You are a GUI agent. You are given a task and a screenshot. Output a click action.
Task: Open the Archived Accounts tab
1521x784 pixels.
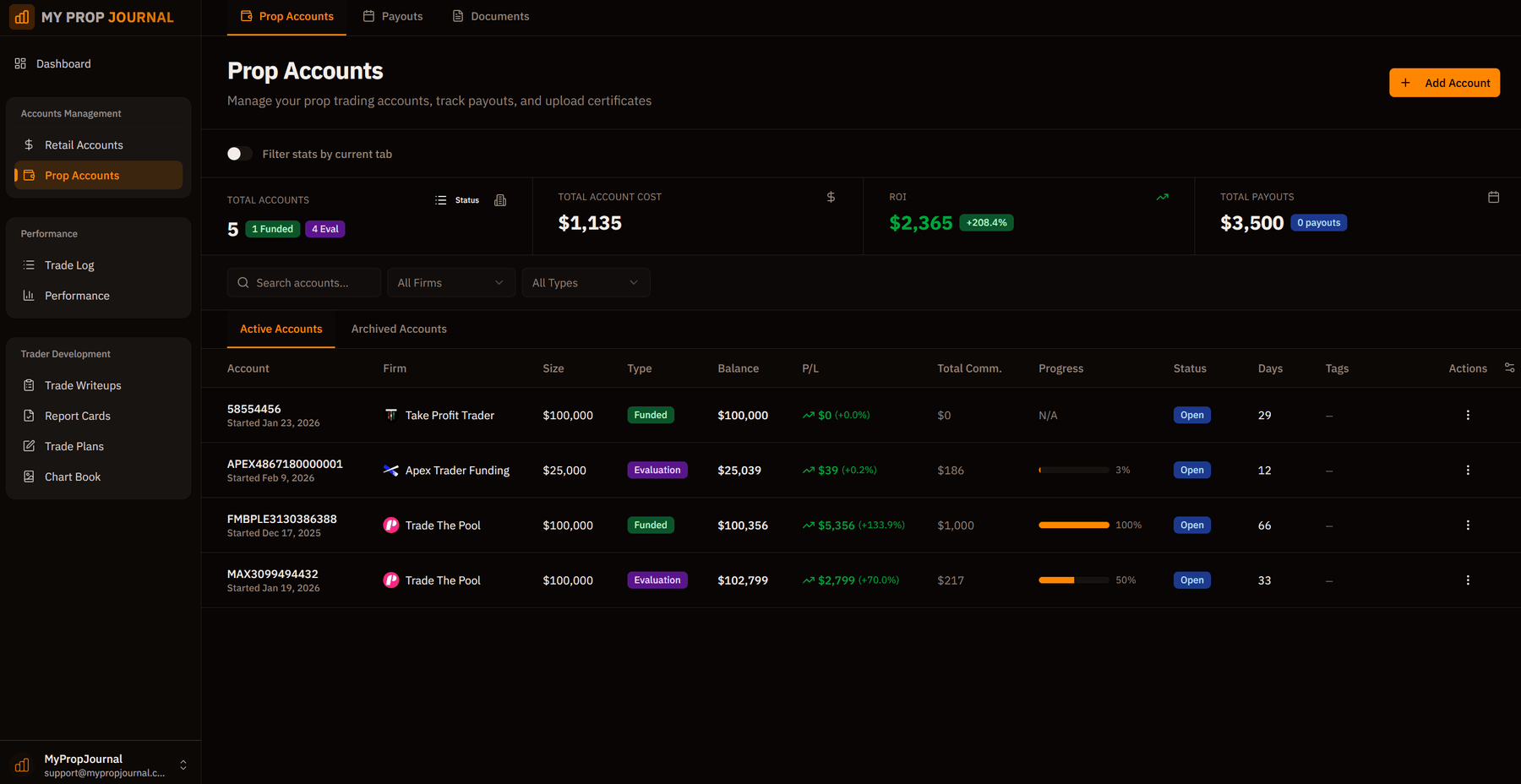pyautogui.click(x=398, y=329)
